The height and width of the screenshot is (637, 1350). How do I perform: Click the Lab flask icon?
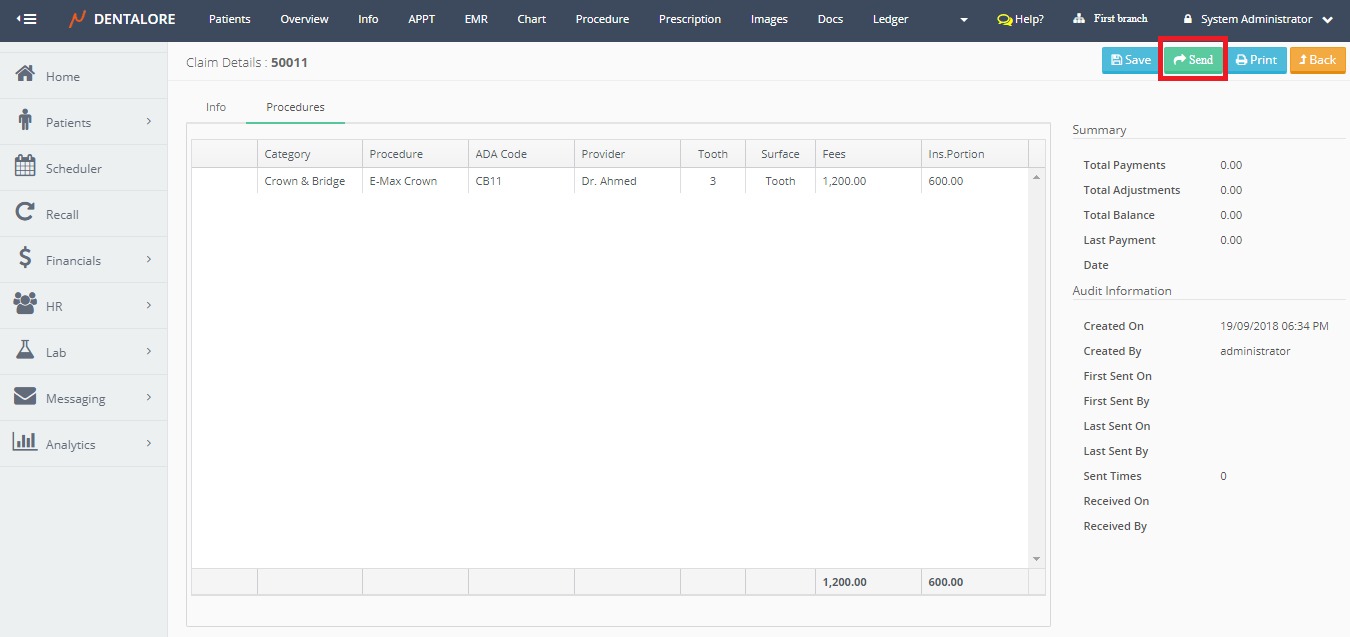(x=26, y=351)
